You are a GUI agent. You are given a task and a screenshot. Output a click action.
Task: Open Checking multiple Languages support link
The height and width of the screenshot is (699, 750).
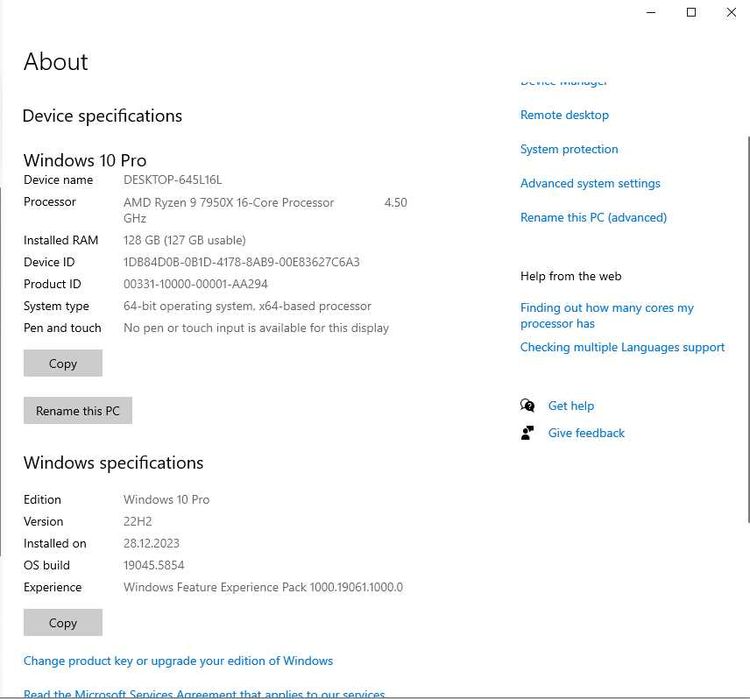point(622,347)
